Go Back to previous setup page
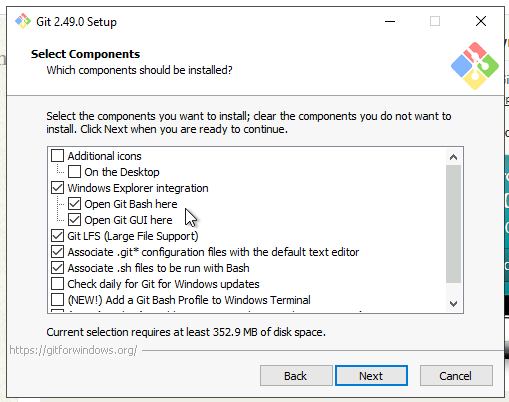This screenshot has width=509, height=402. click(296, 376)
